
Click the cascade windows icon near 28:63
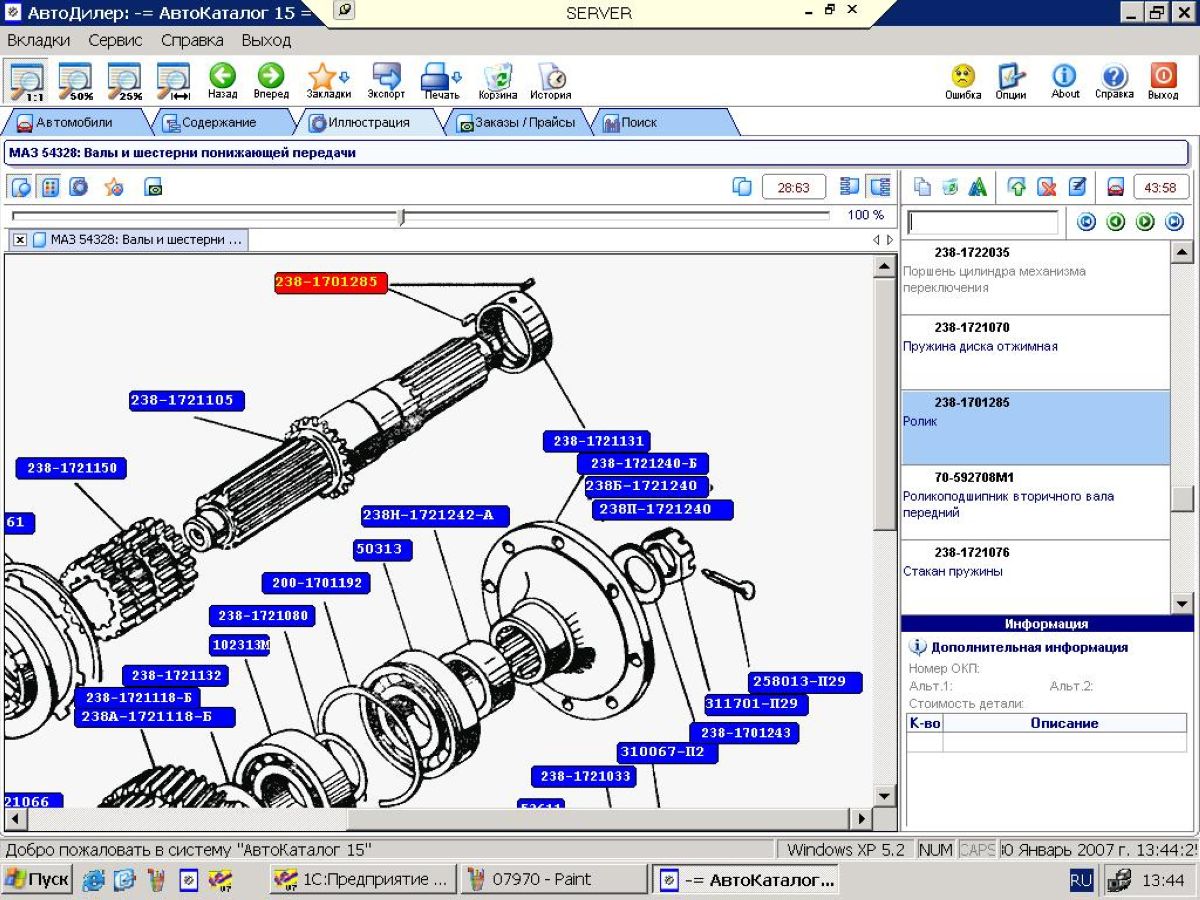point(742,186)
